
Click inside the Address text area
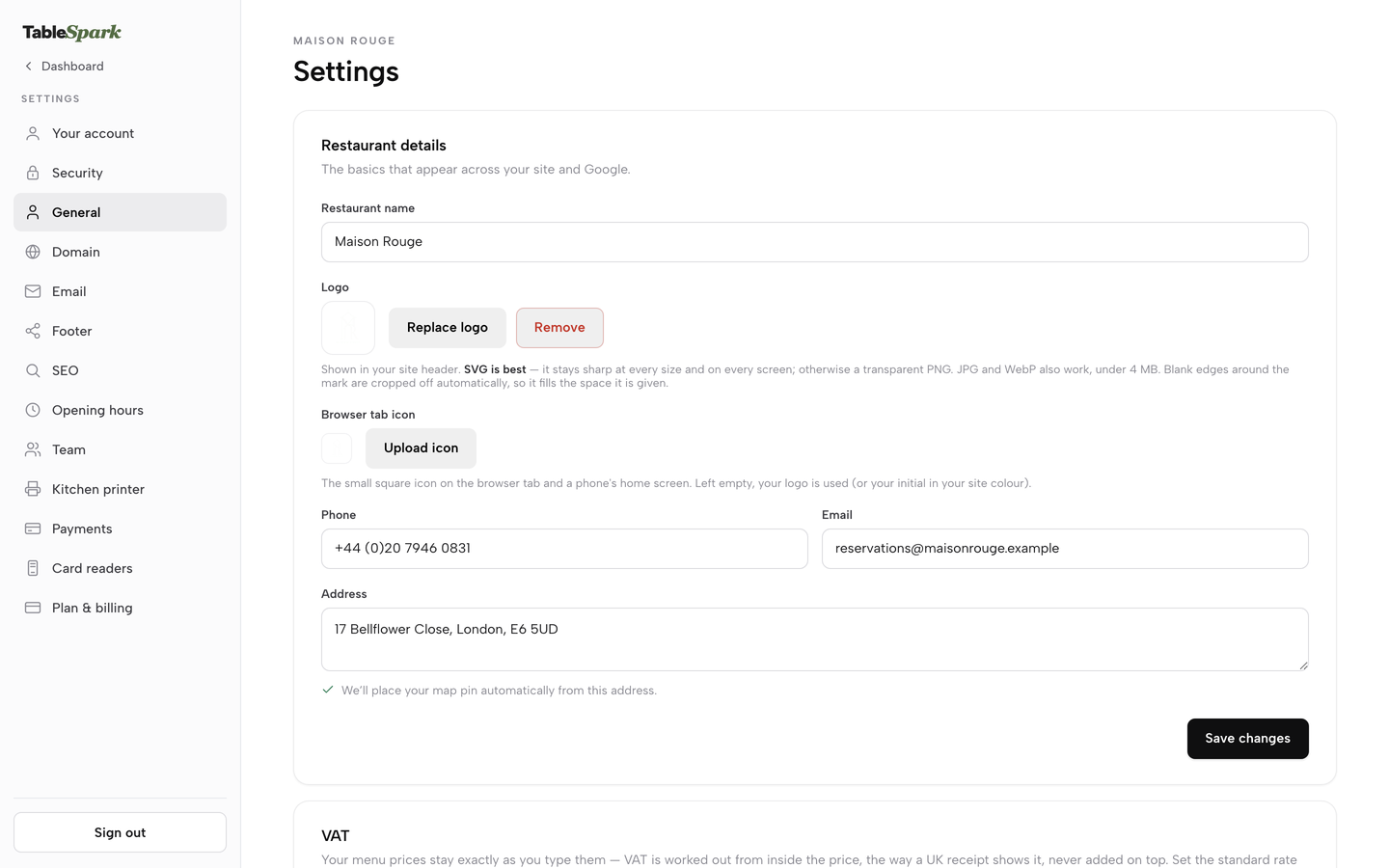tap(814, 639)
